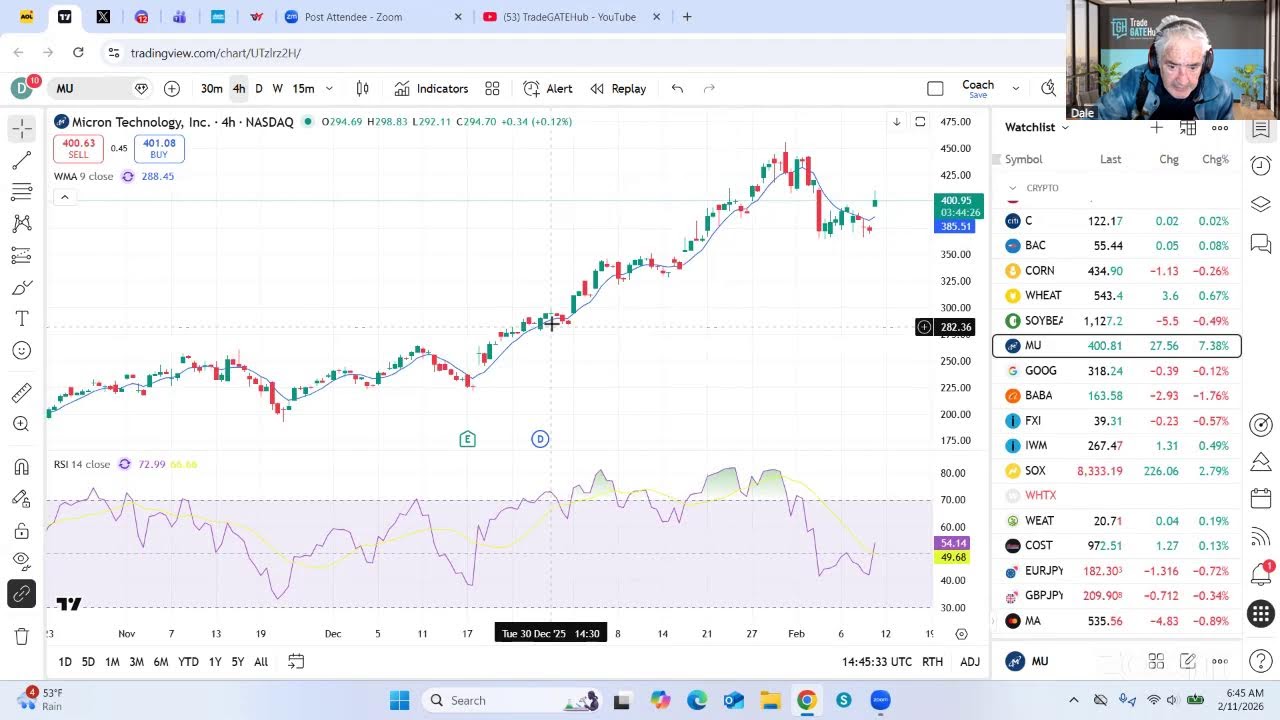Open the emoji icons tool

click(22, 351)
